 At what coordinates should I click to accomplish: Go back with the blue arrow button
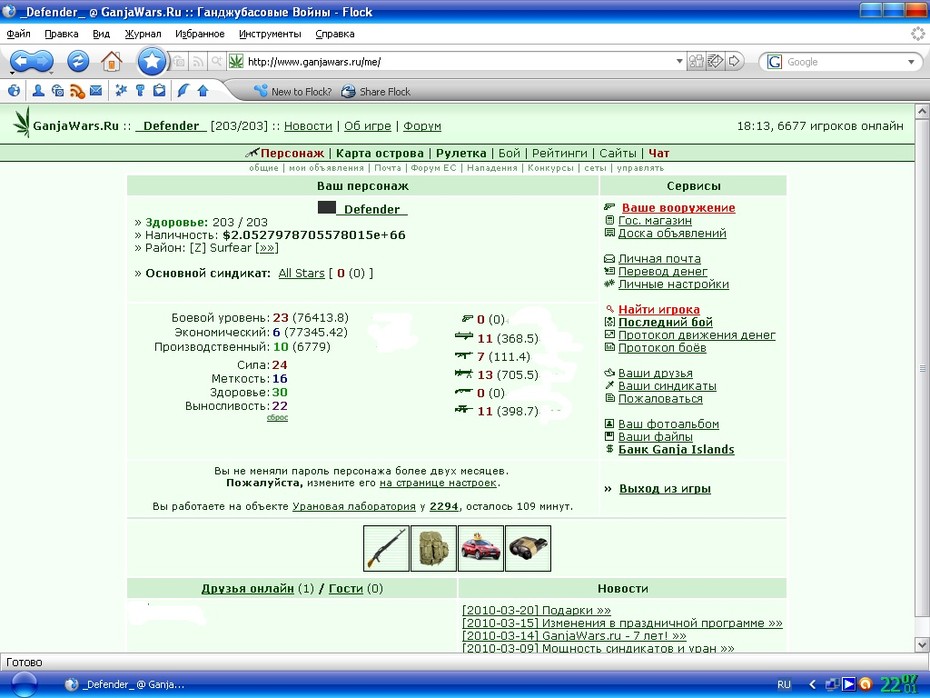(x=22, y=61)
